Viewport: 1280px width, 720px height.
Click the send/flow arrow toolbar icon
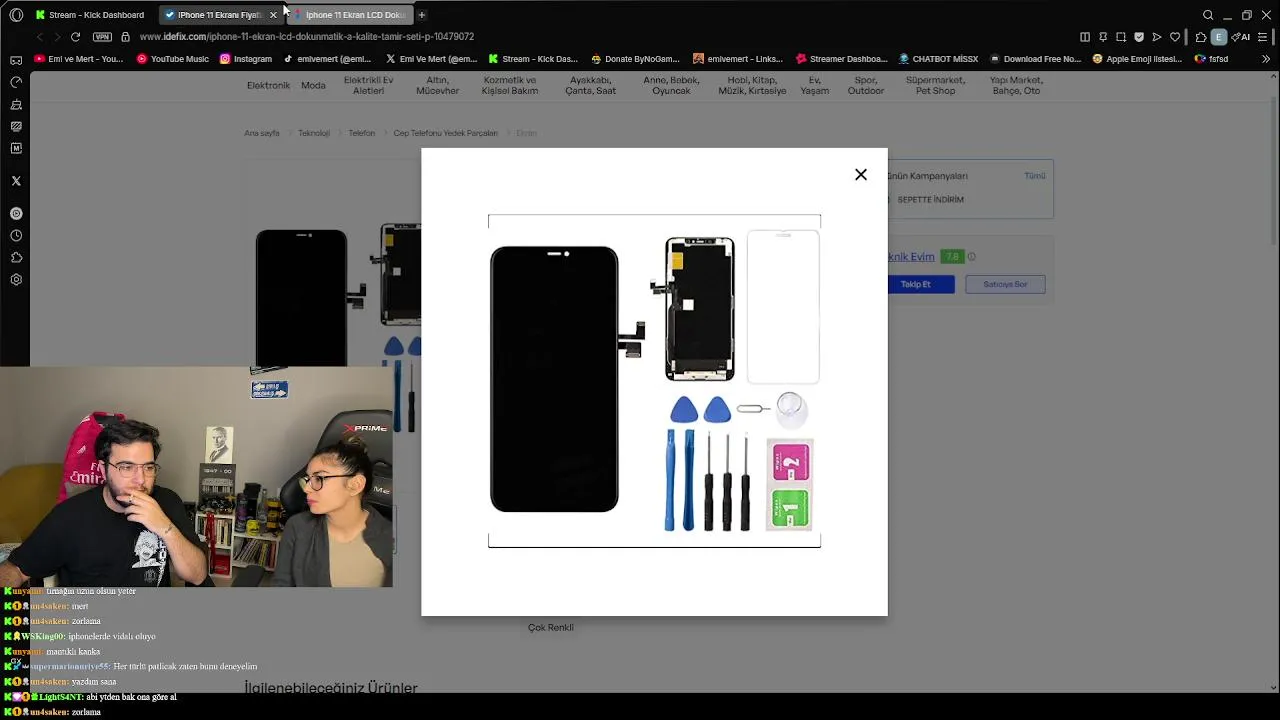pos(1157,37)
